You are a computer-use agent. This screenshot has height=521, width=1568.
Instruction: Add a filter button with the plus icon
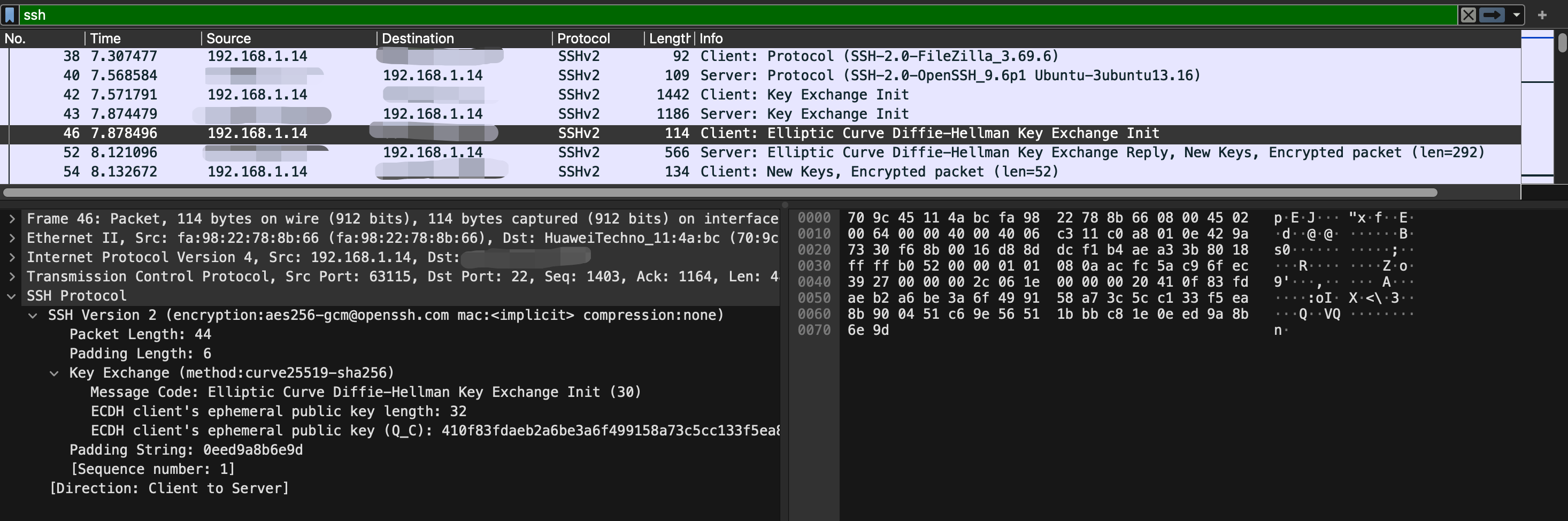coord(1542,14)
